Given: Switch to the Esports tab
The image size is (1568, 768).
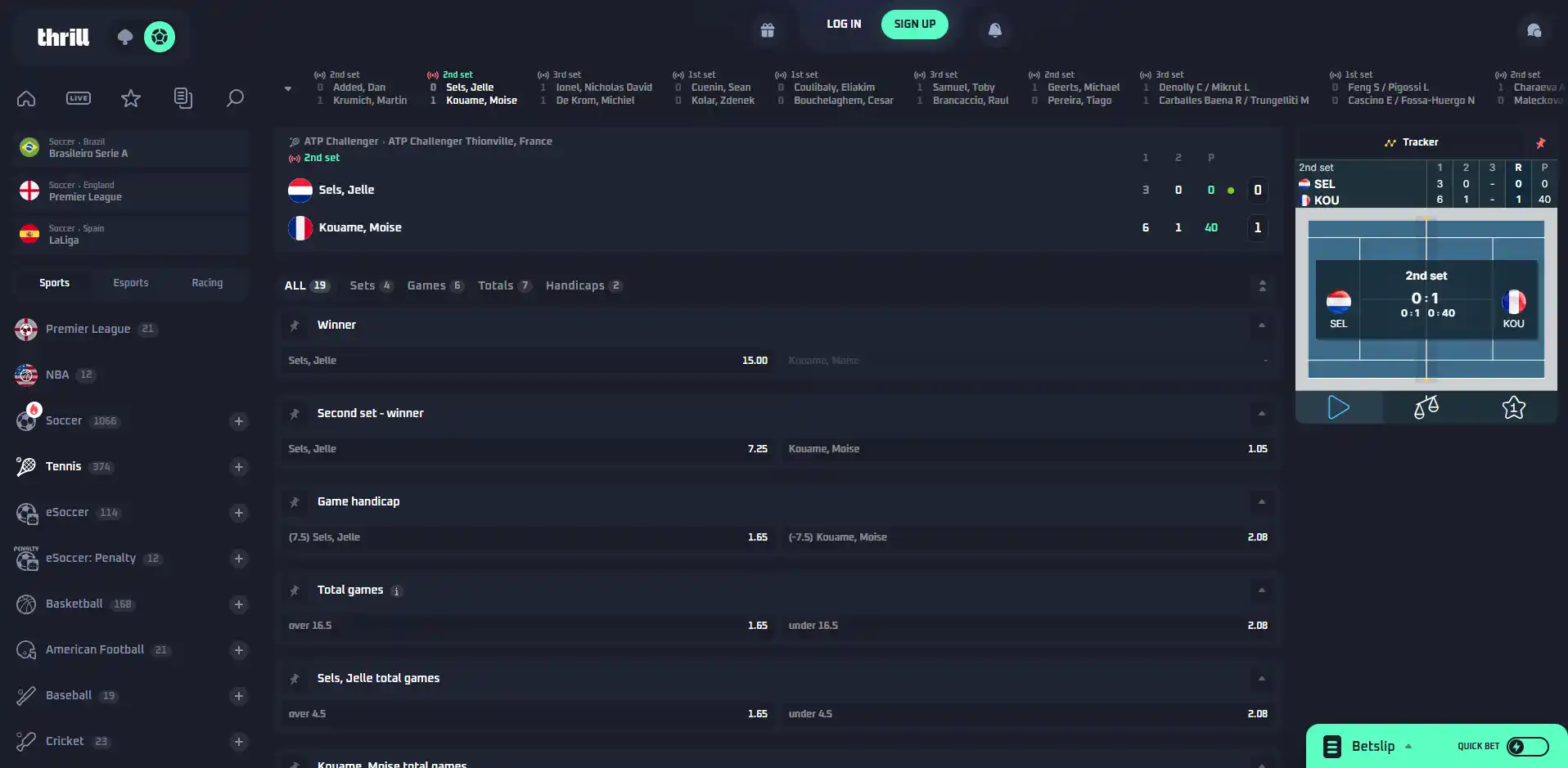Looking at the screenshot, I should point(131,283).
